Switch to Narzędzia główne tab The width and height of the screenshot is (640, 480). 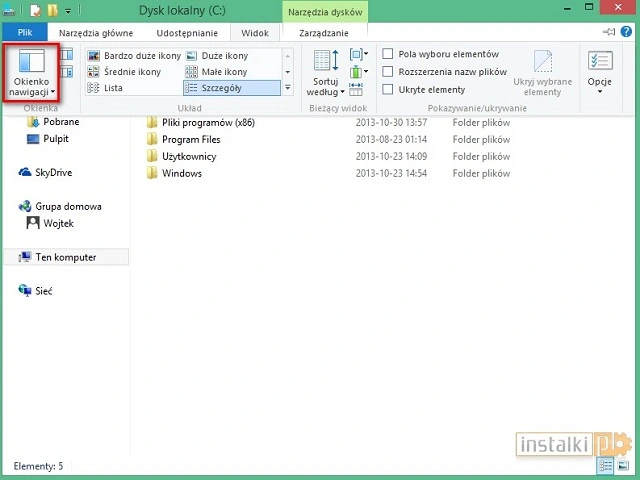[x=96, y=33]
